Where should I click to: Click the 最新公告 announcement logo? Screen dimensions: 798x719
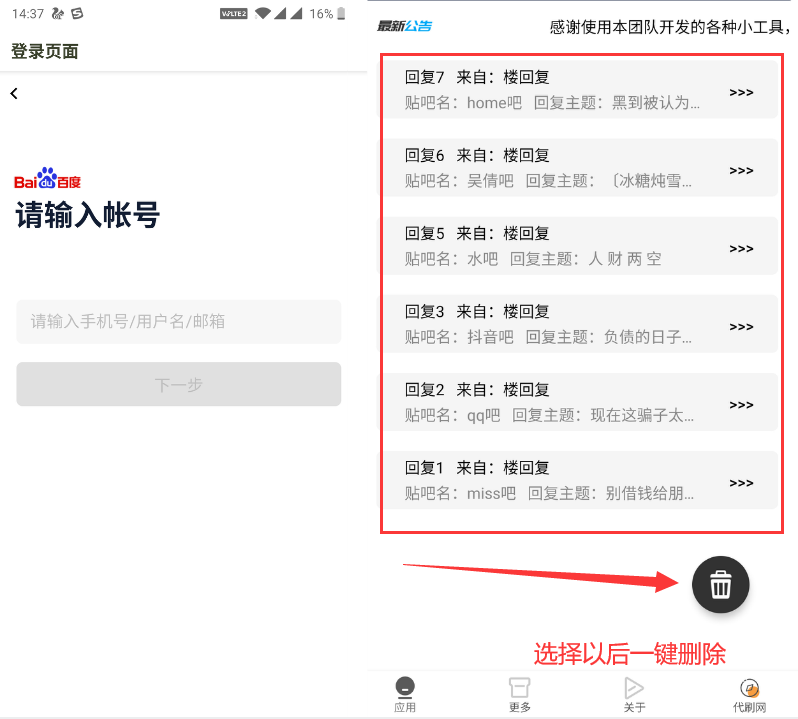(404, 26)
